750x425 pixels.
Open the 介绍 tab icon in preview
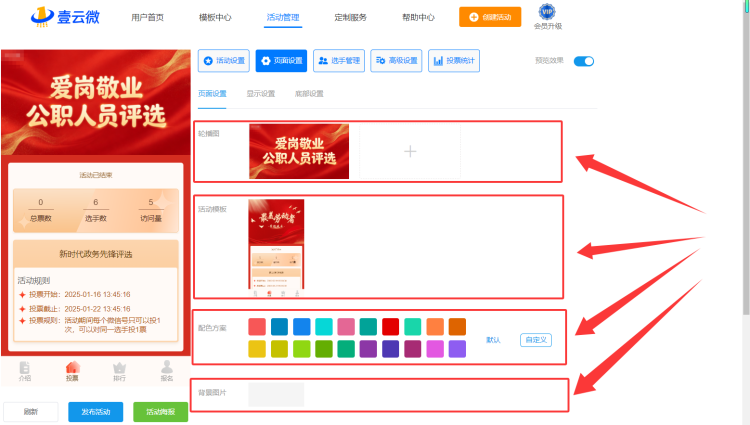24,371
